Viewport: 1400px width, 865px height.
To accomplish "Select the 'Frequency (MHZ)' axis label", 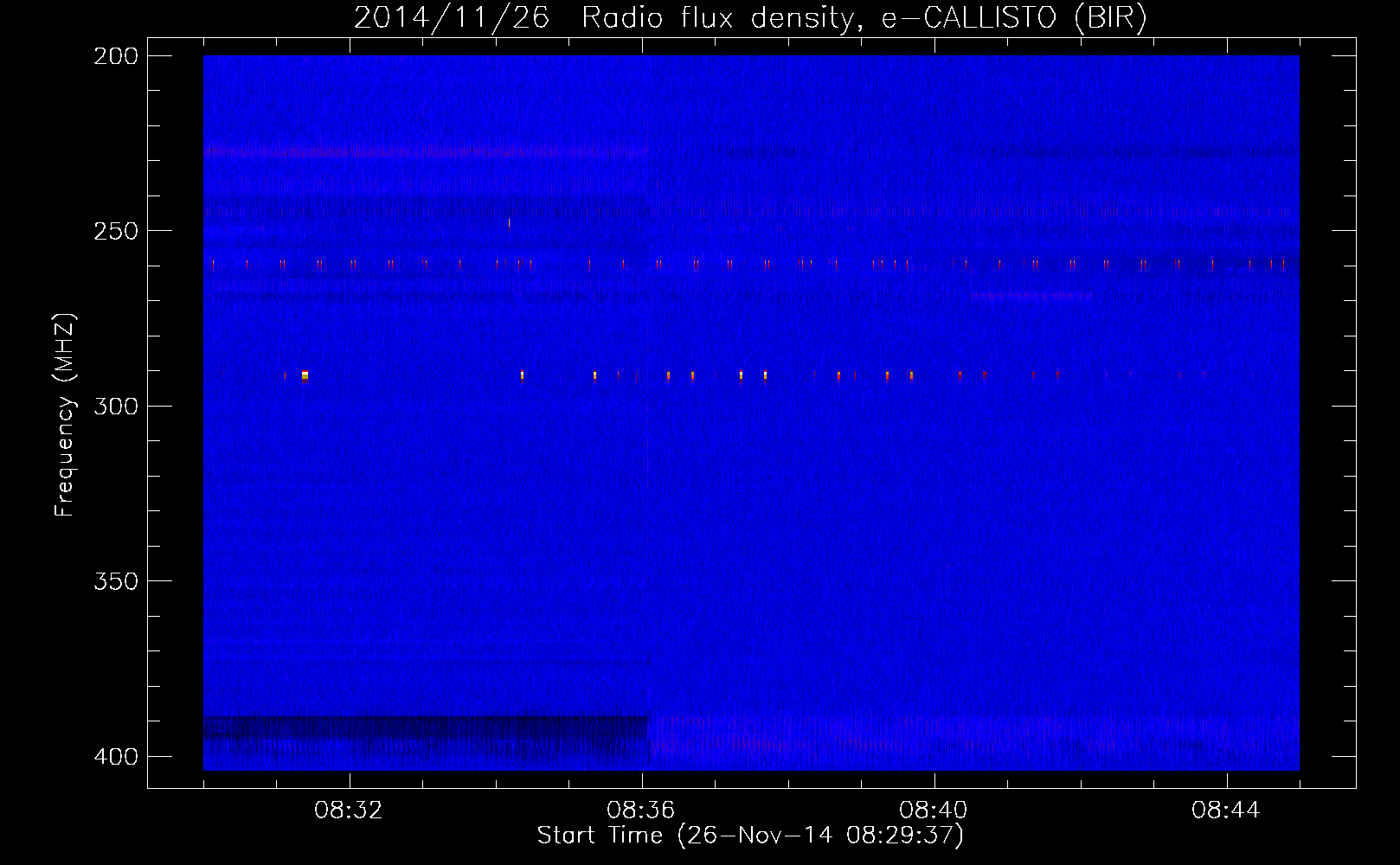I will (x=65, y=415).
